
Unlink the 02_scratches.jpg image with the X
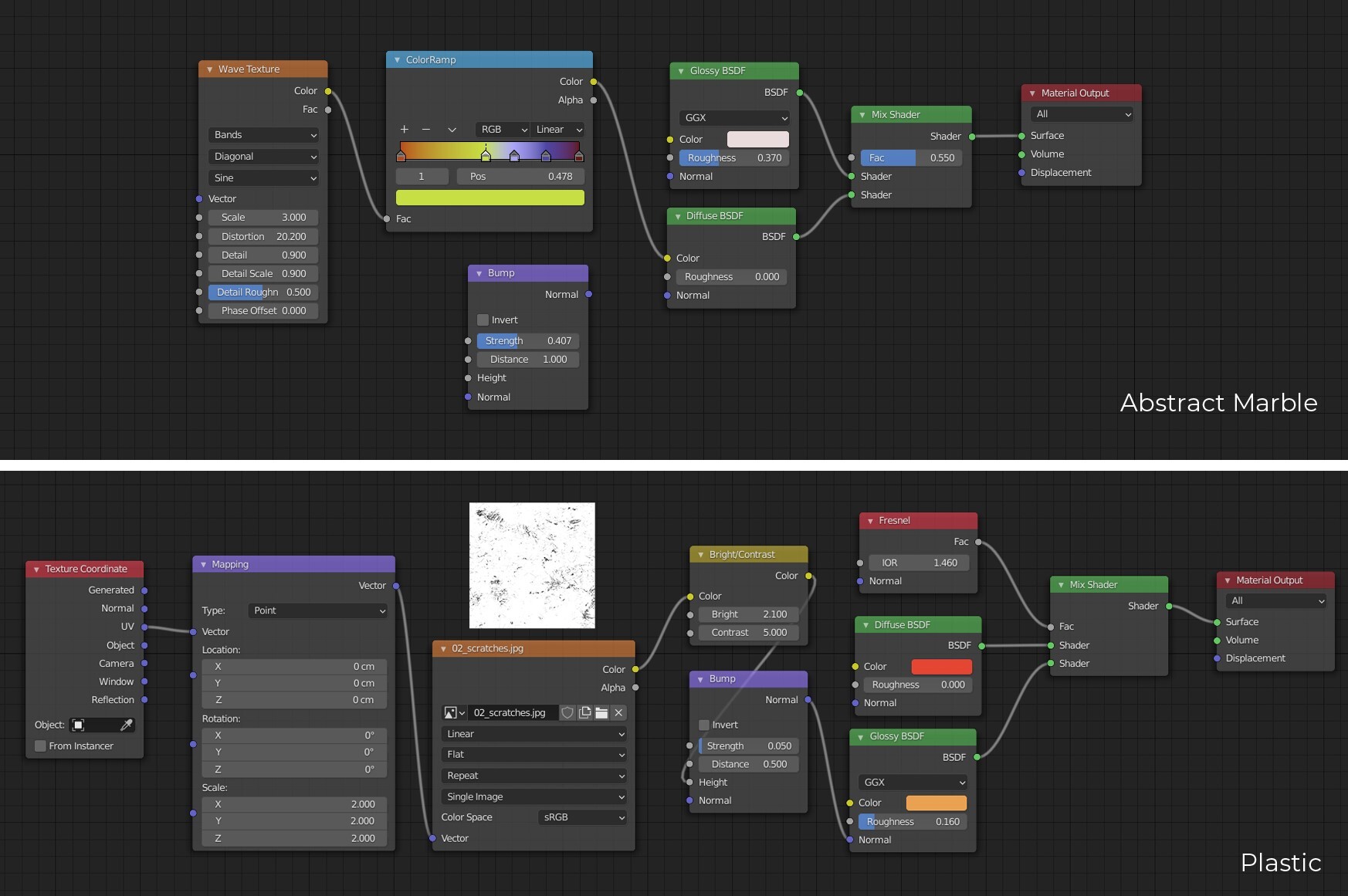(x=619, y=713)
